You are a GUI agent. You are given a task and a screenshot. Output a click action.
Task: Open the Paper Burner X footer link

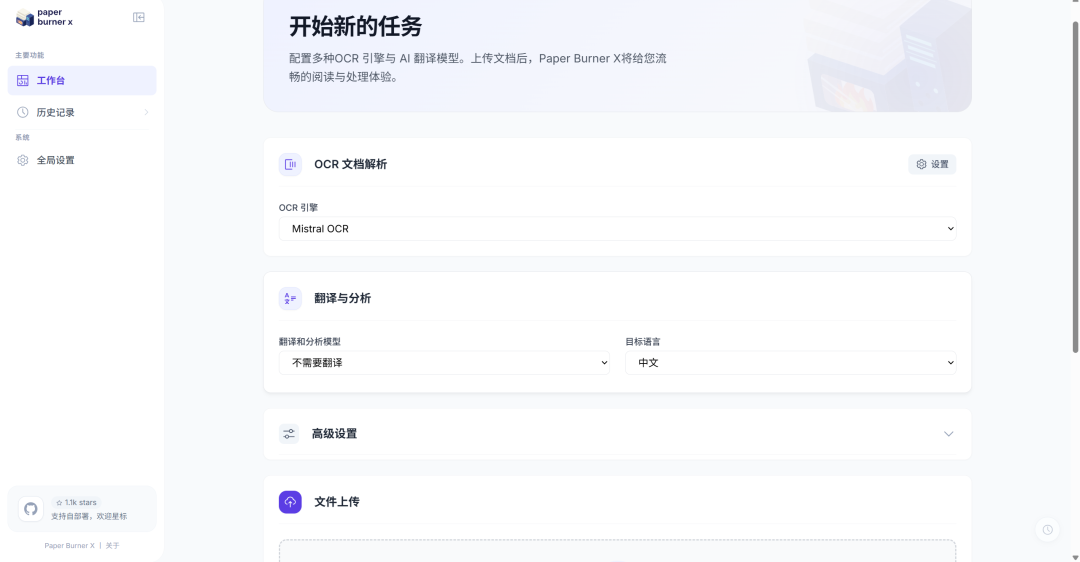(70, 545)
